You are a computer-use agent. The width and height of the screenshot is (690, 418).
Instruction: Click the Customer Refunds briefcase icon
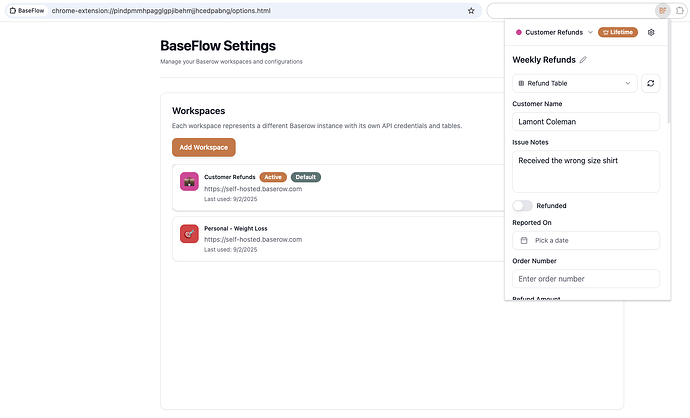coord(189,181)
